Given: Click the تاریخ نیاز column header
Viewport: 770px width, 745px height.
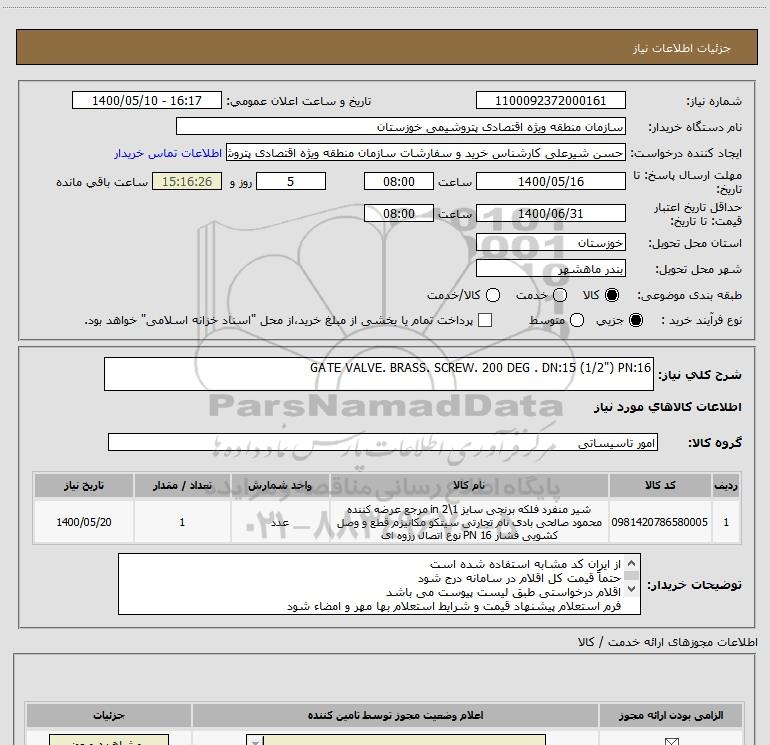Looking at the screenshot, I should (83, 485).
